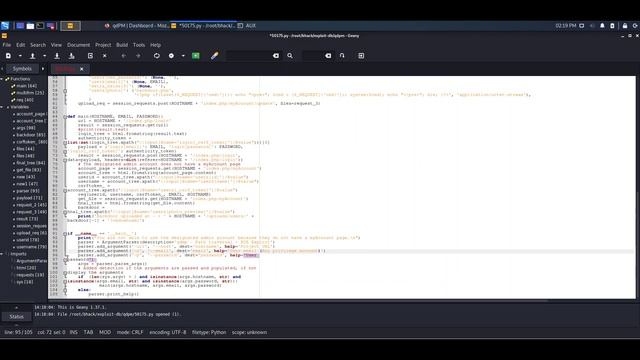Open the Tools menu

tap(139, 45)
